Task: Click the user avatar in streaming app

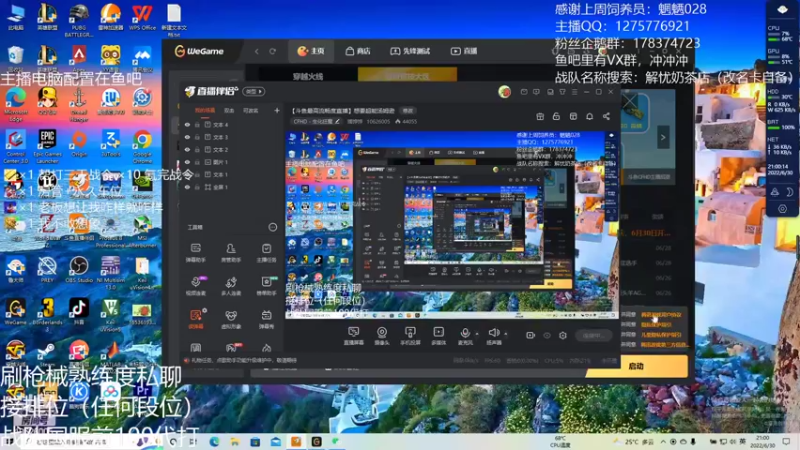Action: pyautogui.click(x=505, y=92)
